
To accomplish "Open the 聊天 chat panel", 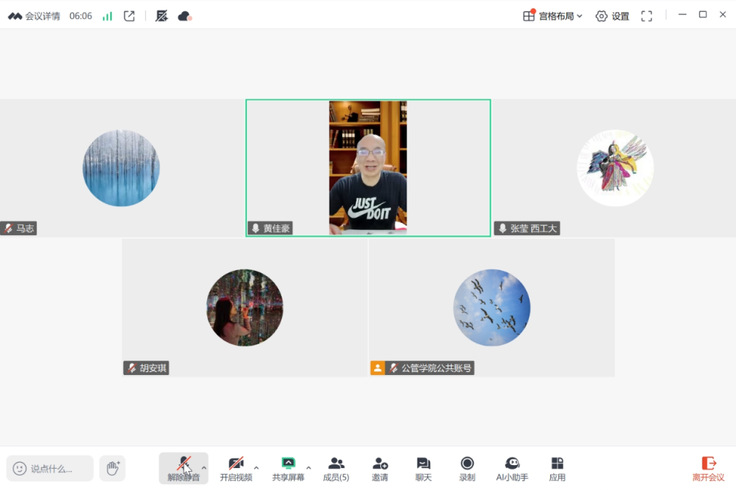I will coord(423,467).
